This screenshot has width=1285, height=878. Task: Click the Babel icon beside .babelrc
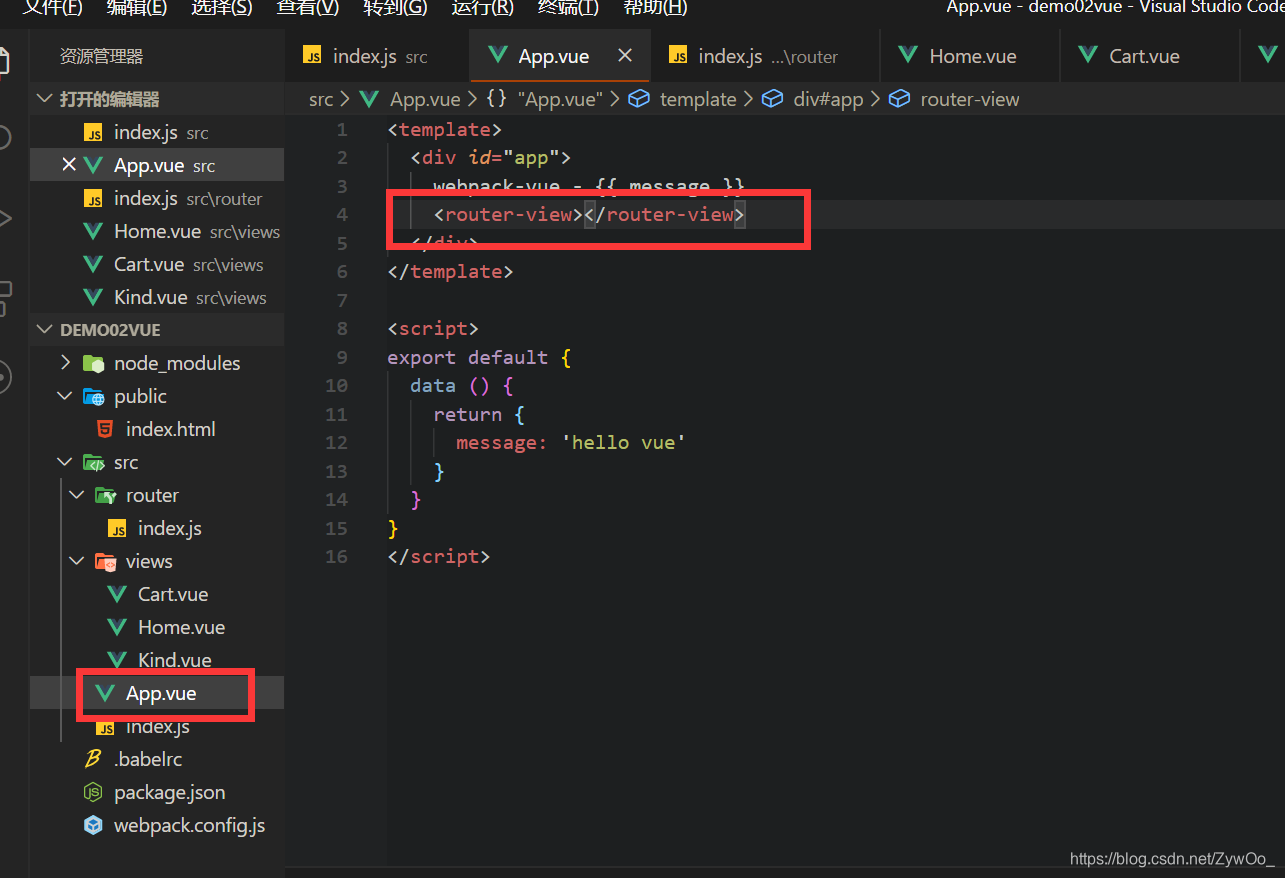(x=93, y=759)
